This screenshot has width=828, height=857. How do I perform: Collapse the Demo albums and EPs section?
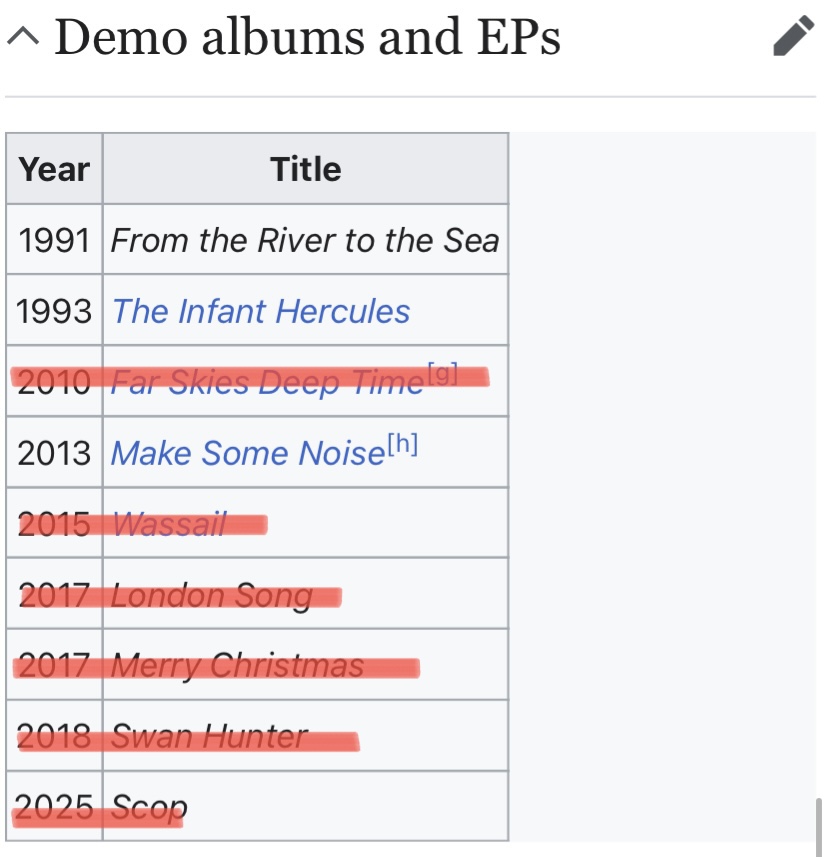(x=23, y=38)
